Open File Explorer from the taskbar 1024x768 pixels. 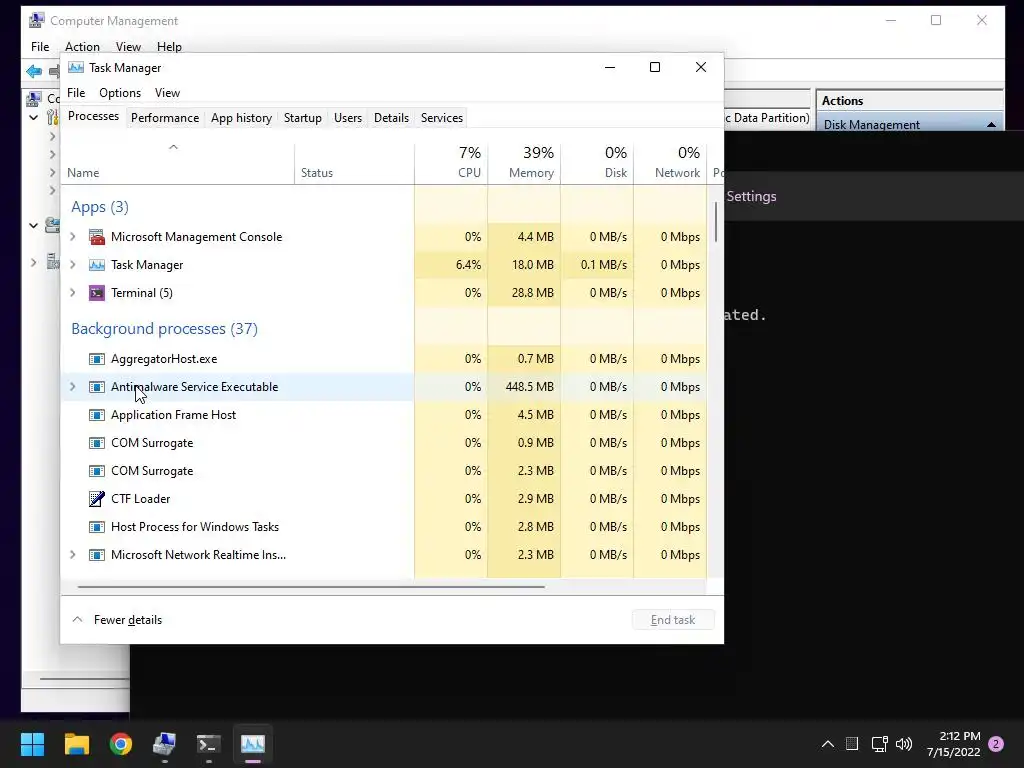pos(76,744)
